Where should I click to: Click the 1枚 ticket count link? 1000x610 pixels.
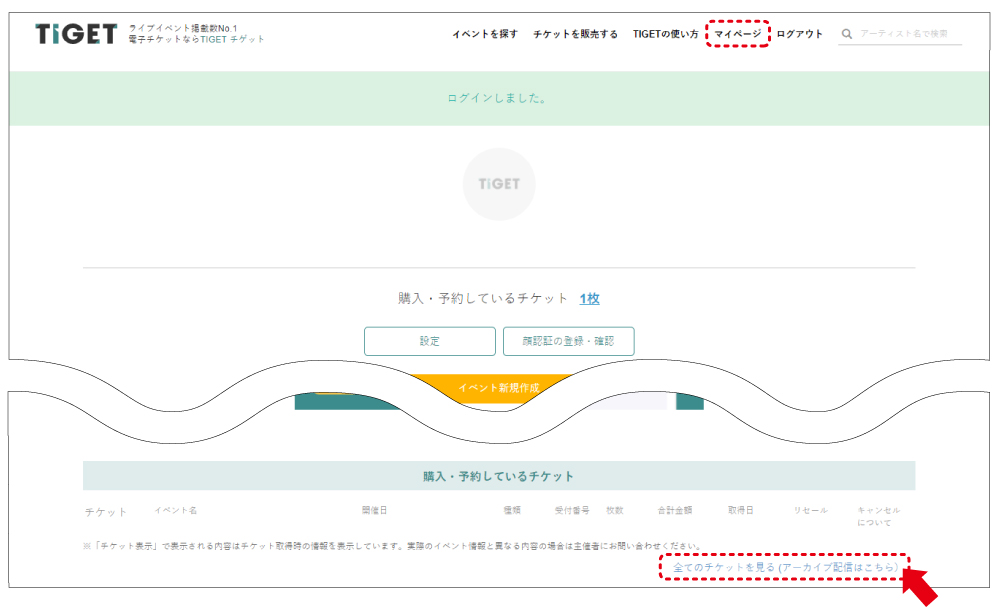[x=589, y=299]
